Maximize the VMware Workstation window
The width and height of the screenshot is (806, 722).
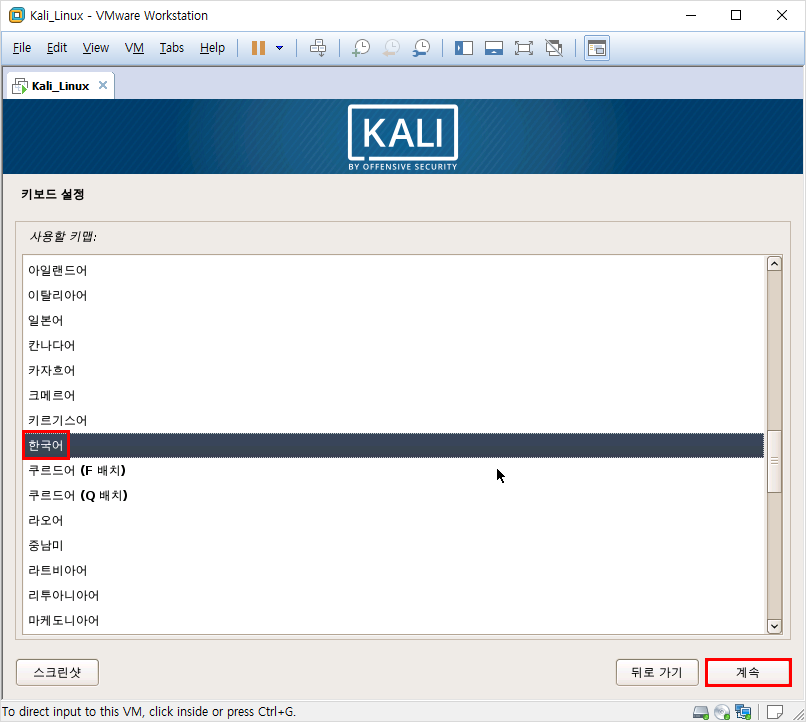[736, 15]
